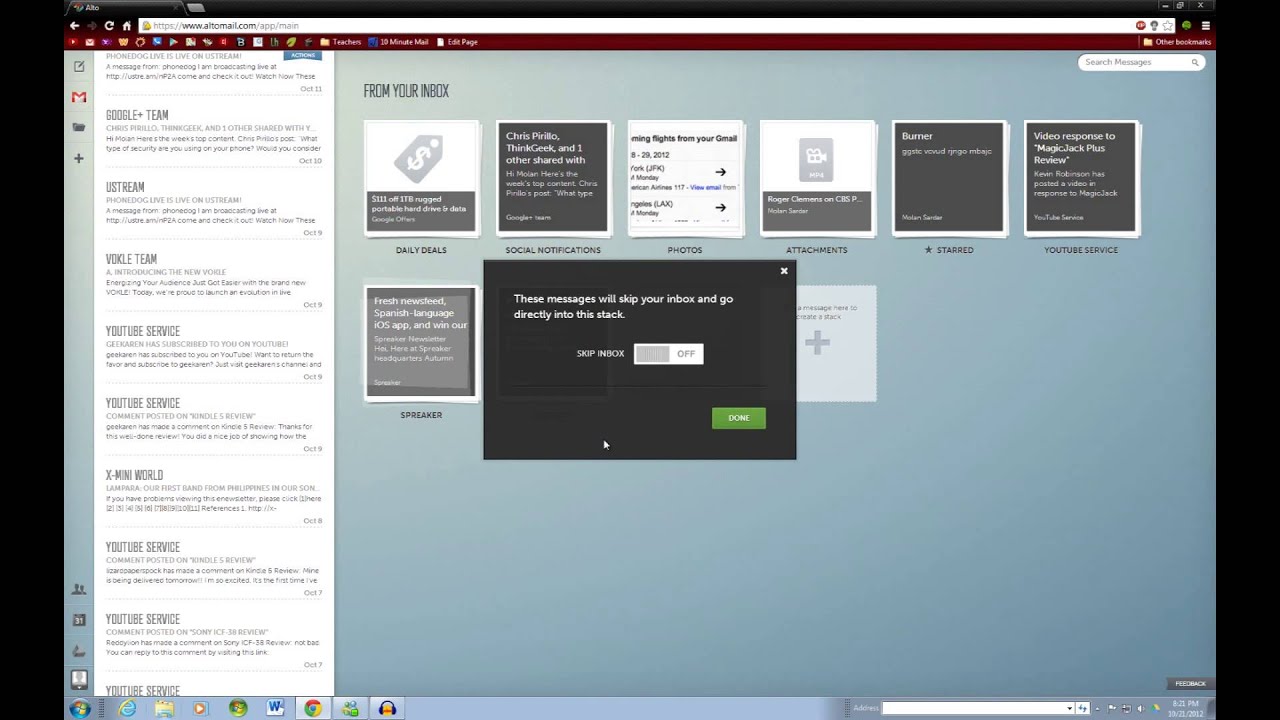This screenshot has width=1280, height=720.
Task: Toggle the Skip Inbox switch
Action: tap(668, 353)
